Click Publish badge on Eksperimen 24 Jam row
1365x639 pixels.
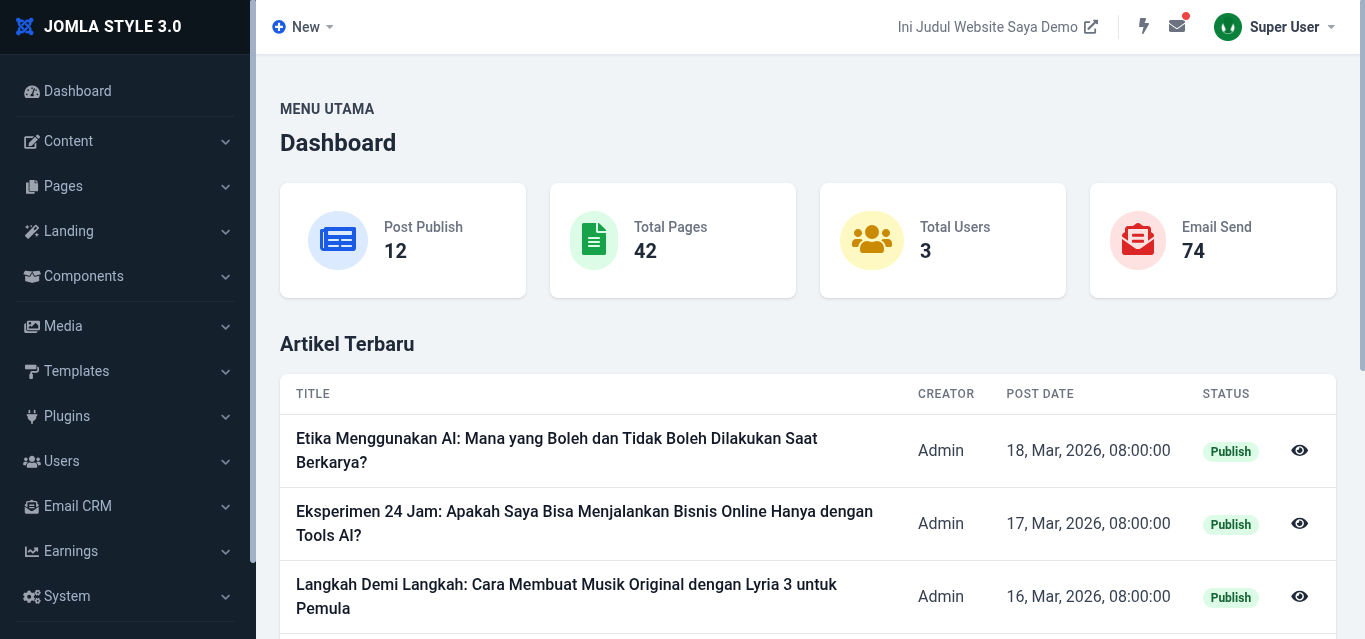tap(1231, 524)
